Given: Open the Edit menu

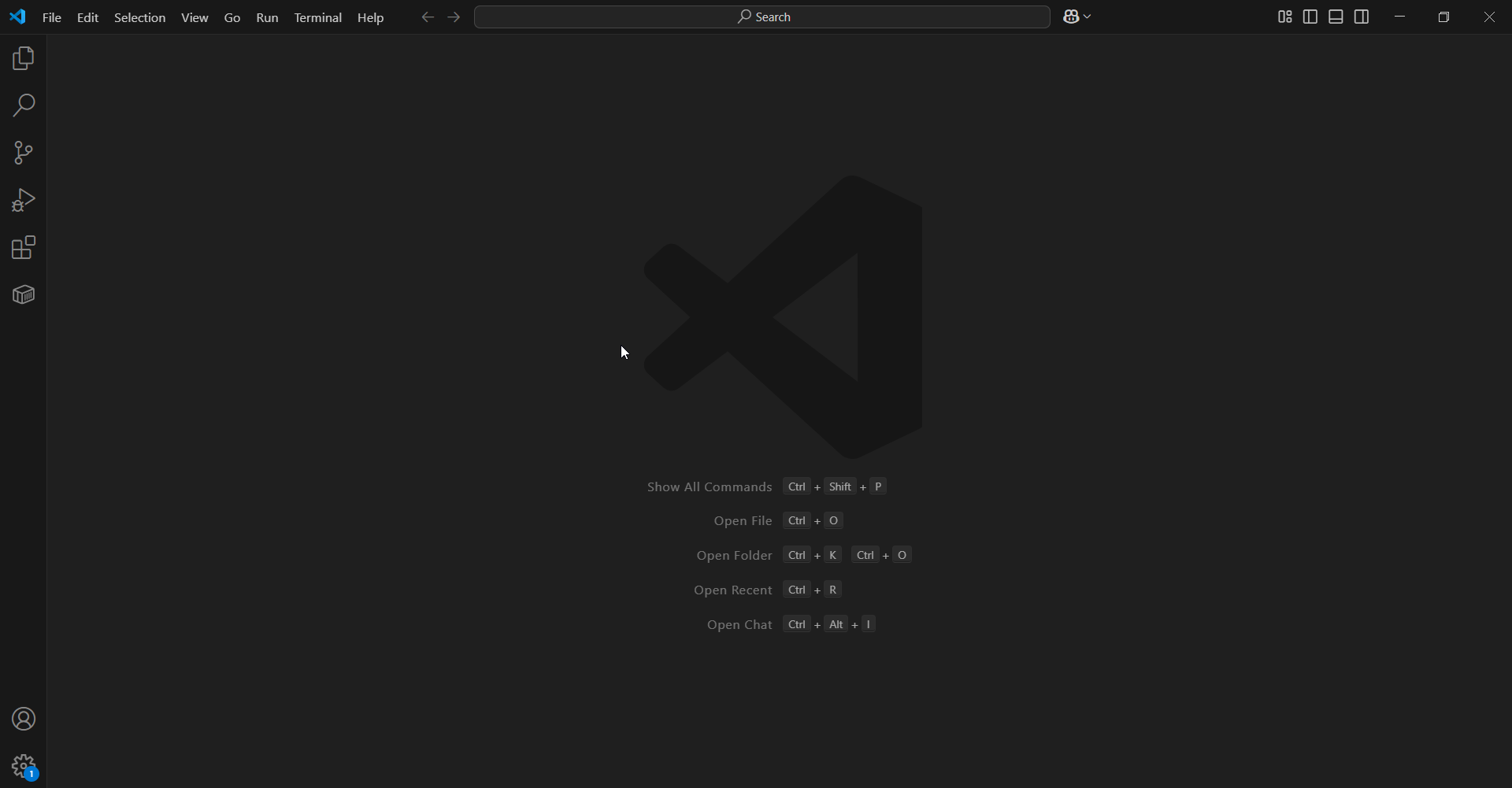Looking at the screenshot, I should [x=87, y=17].
